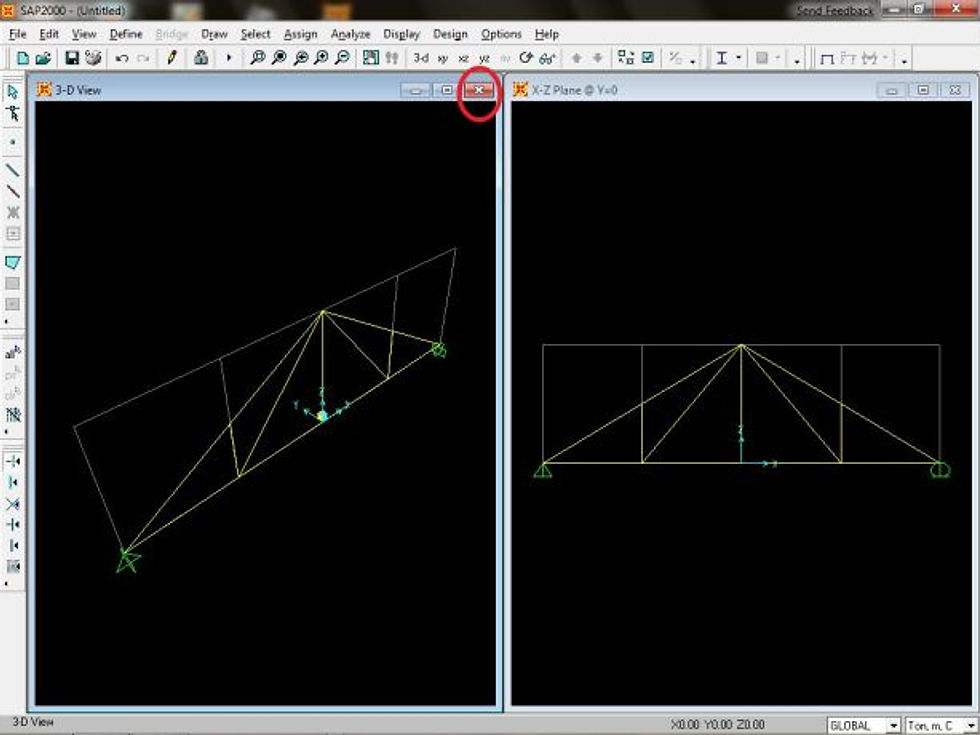Select the Rubber Band Zoom magnifier

click(257, 58)
